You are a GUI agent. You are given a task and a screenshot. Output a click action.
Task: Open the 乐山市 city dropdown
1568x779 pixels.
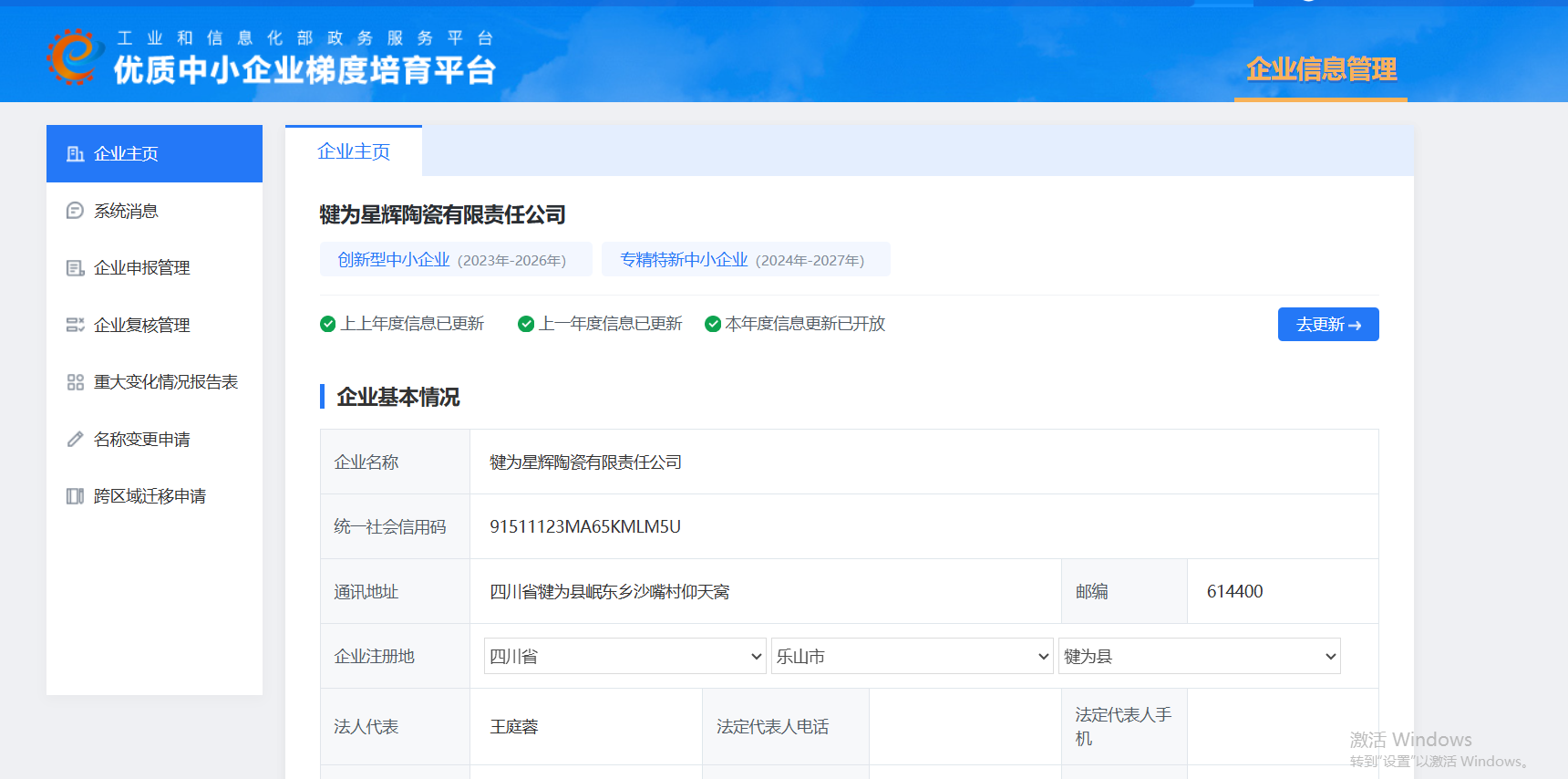point(913,656)
